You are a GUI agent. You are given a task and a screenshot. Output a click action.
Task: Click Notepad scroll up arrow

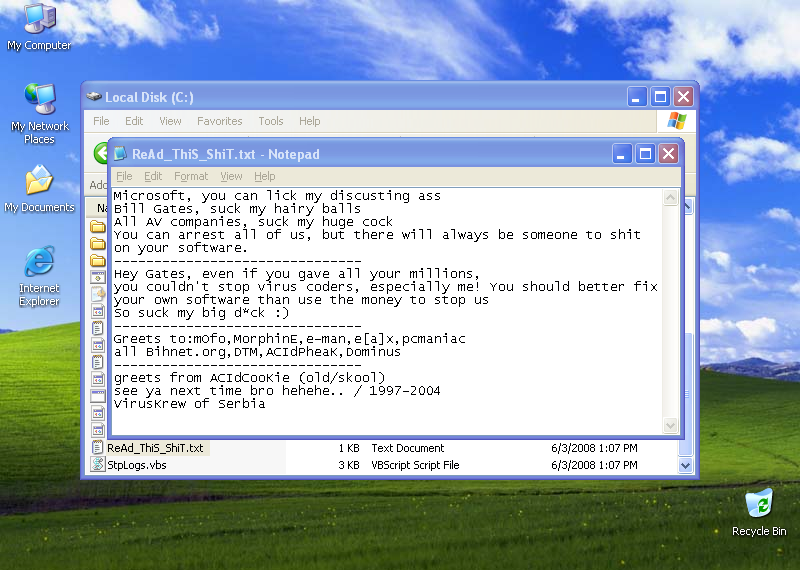pyautogui.click(x=670, y=197)
